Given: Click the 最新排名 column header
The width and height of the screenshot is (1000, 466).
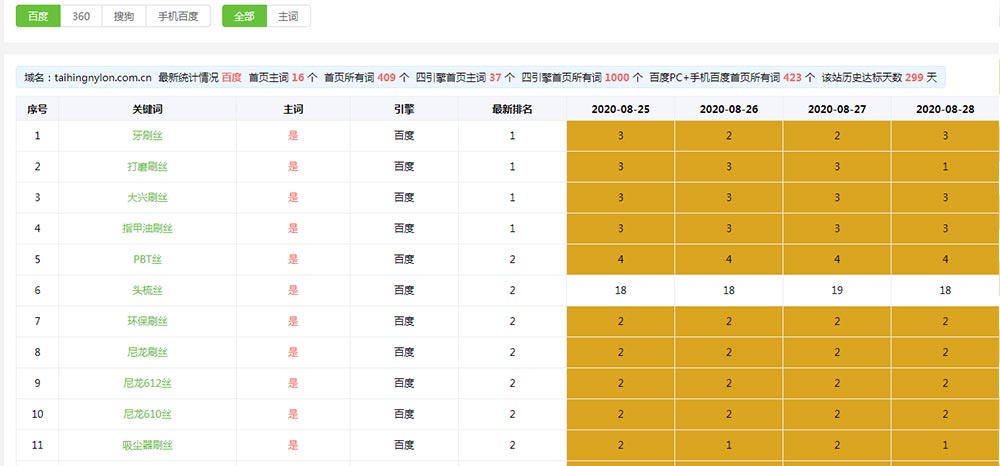Looking at the screenshot, I should click(512, 108).
